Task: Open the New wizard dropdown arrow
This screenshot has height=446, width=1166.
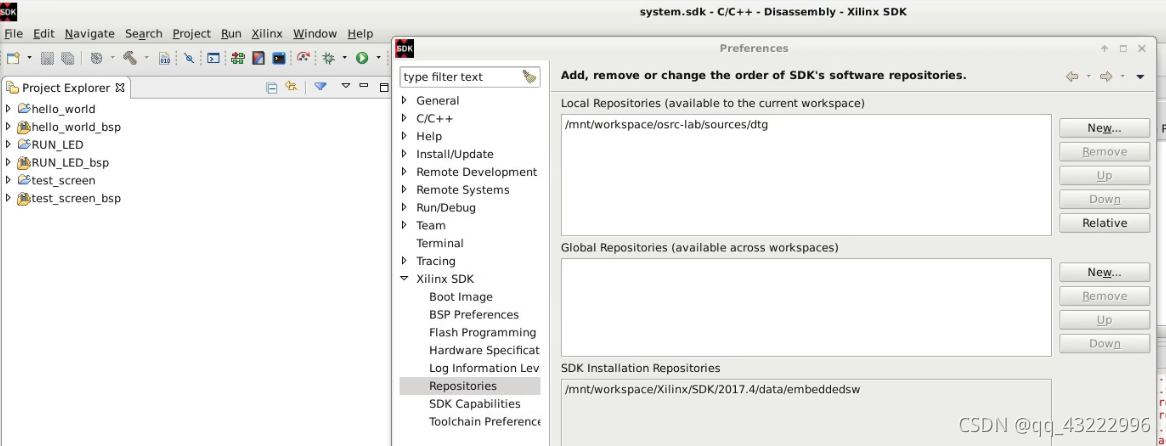Action: pyautogui.click(x=30, y=58)
